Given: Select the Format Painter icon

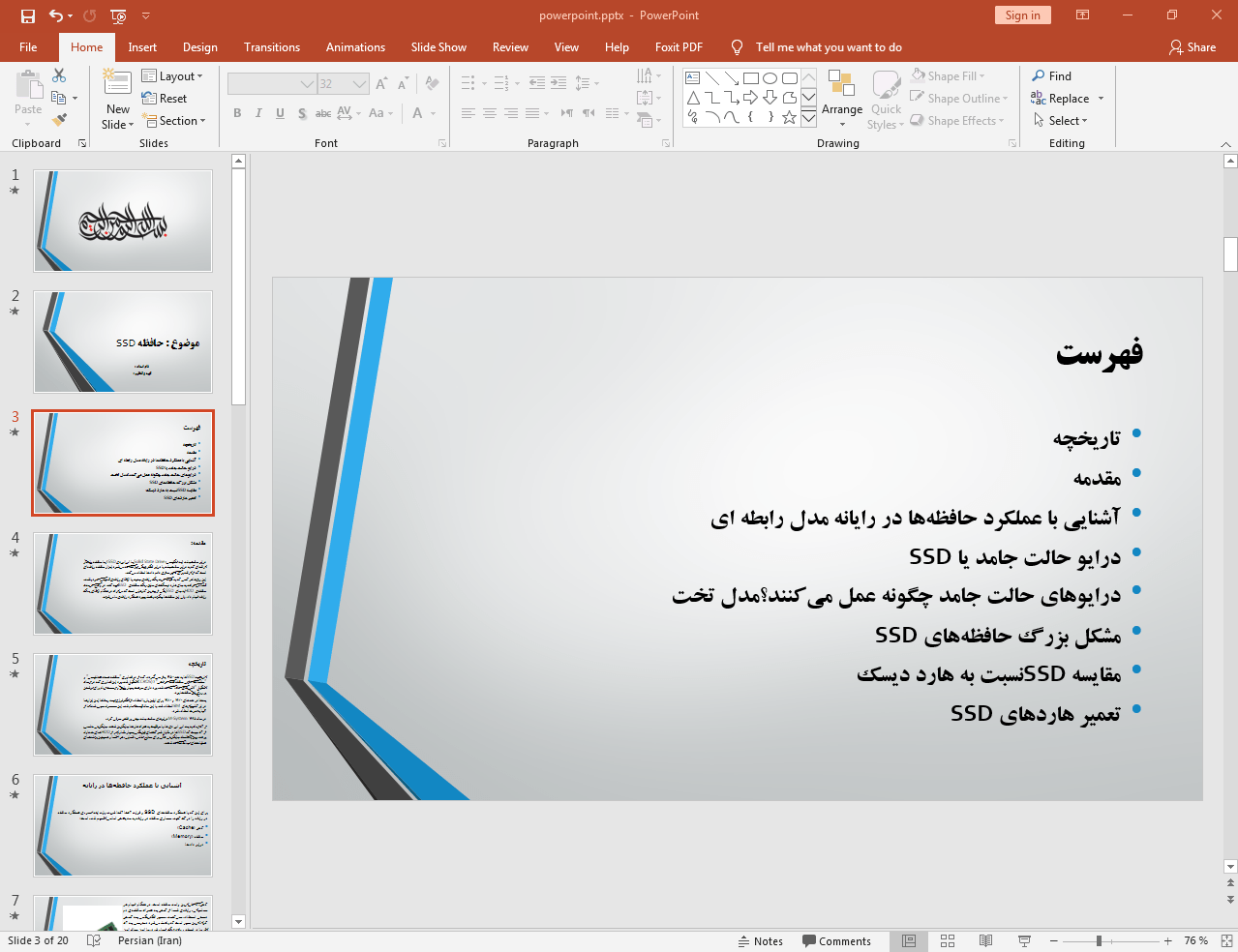Looking at the screenshot, I should click(59, 120).
